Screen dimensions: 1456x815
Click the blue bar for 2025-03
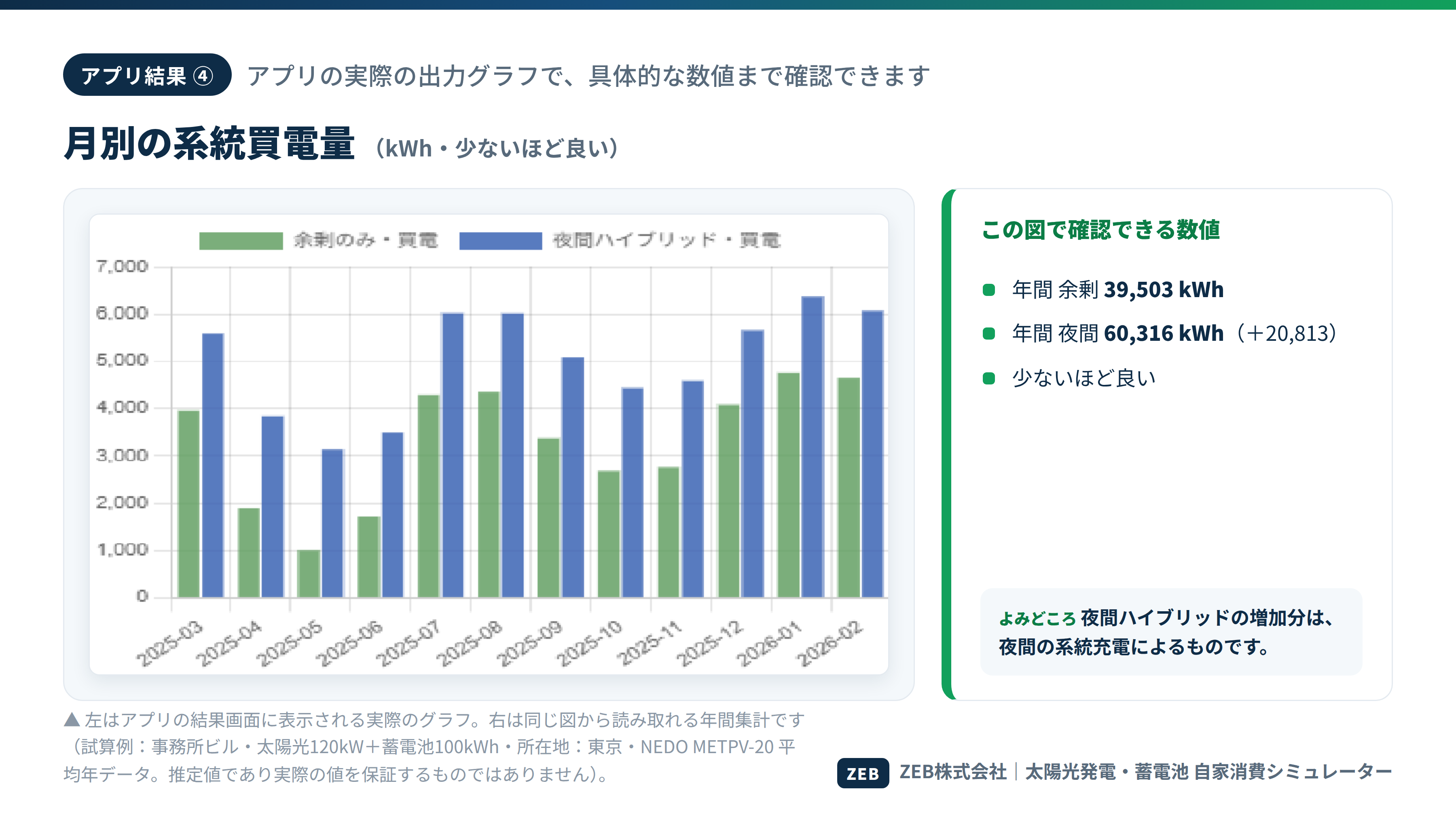point(213,465)
